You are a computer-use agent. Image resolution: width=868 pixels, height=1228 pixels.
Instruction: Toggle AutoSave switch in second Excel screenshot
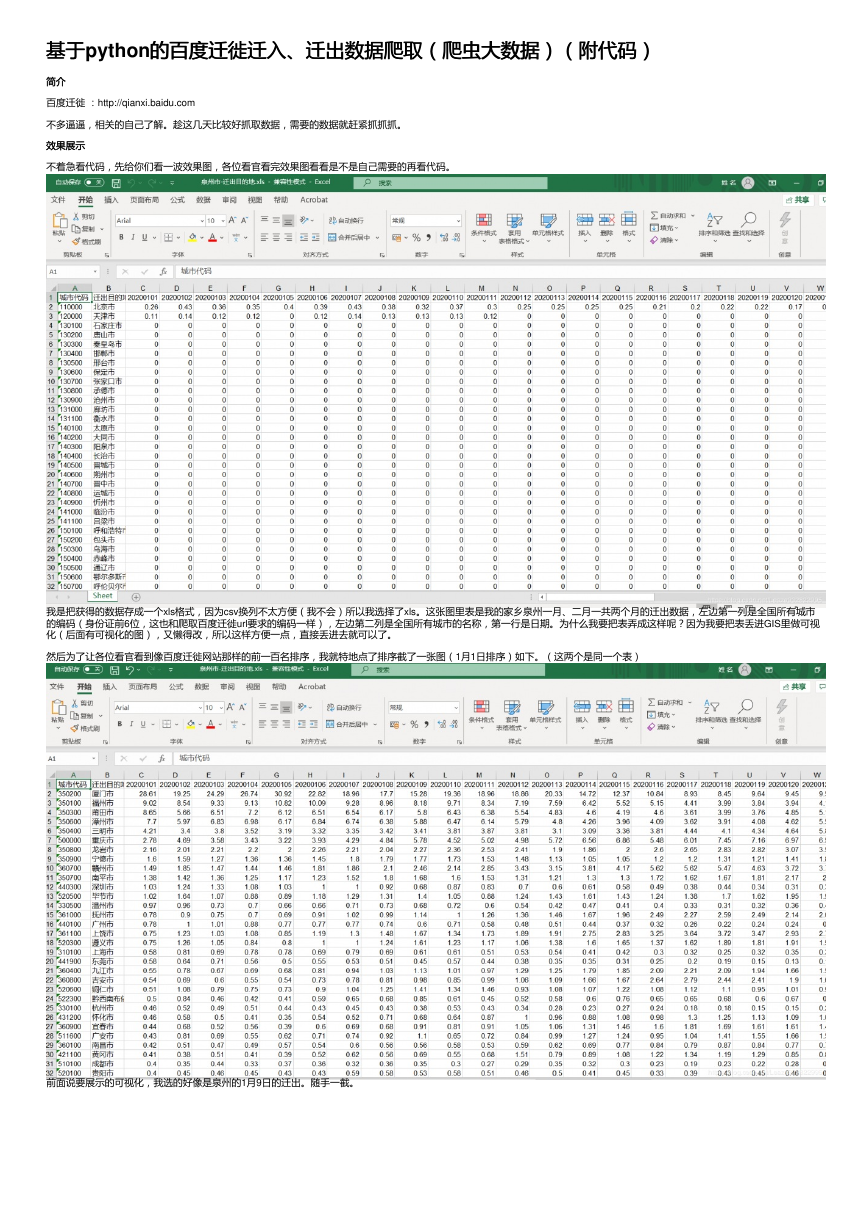(94, 669)
